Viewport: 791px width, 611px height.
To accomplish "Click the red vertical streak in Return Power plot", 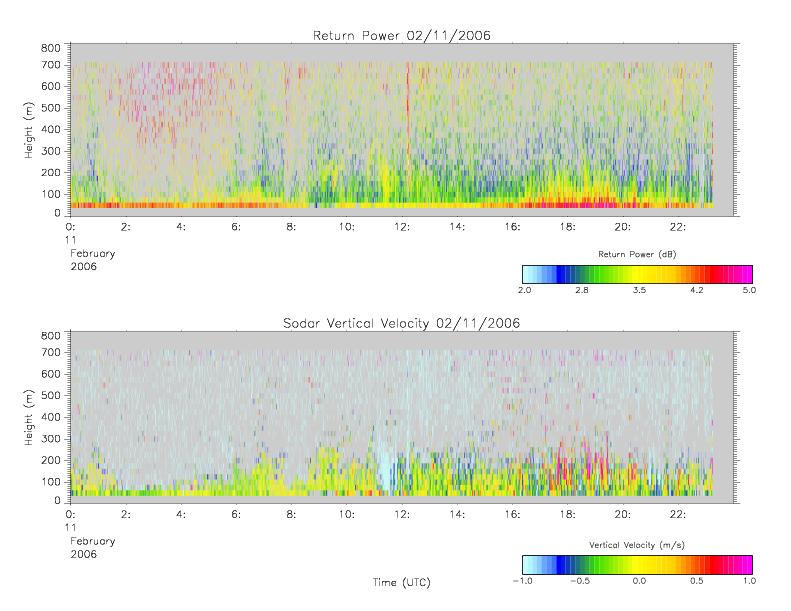I will click(x=408, y=108).
